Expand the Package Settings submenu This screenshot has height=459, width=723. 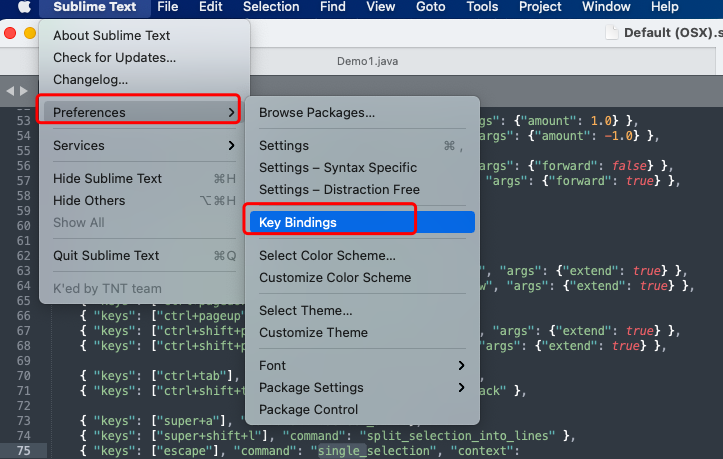coord(362,388)
